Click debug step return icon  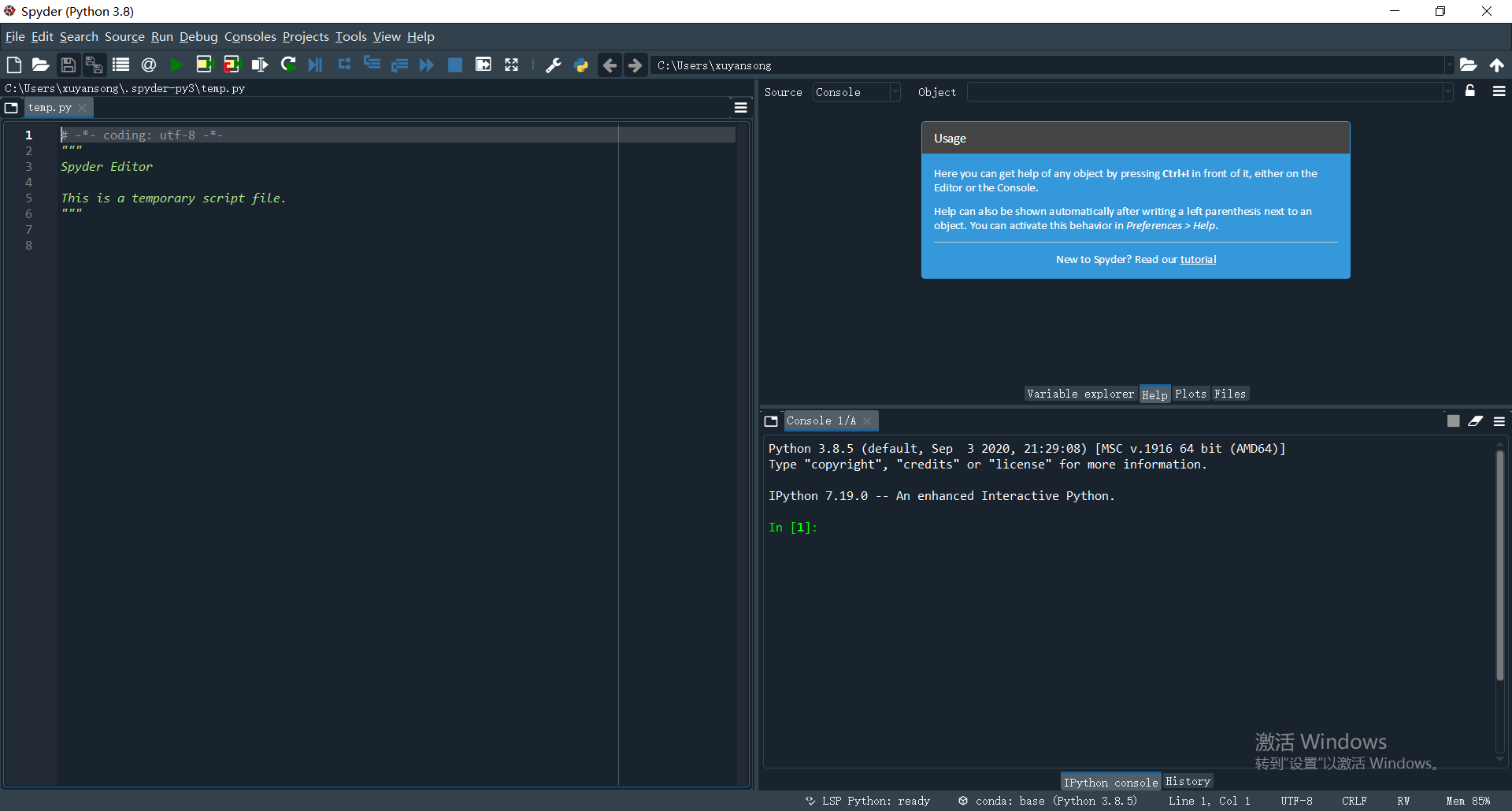tap(399, 65)
